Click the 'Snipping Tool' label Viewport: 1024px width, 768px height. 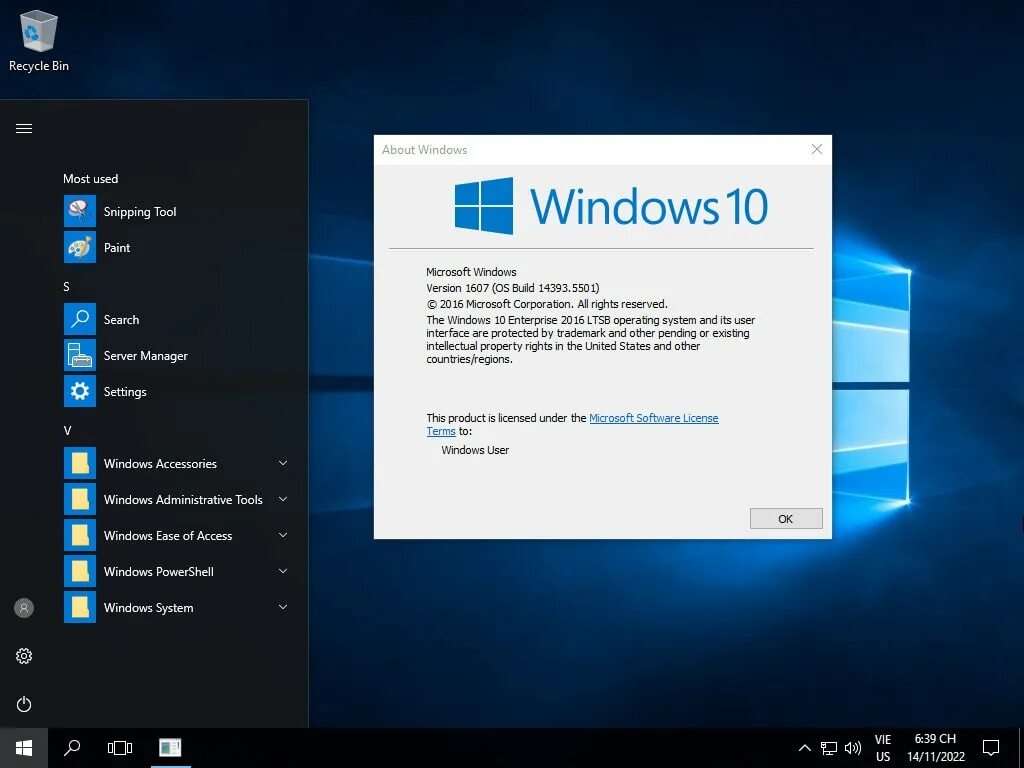pyautogui.click(x=140, y=212)
